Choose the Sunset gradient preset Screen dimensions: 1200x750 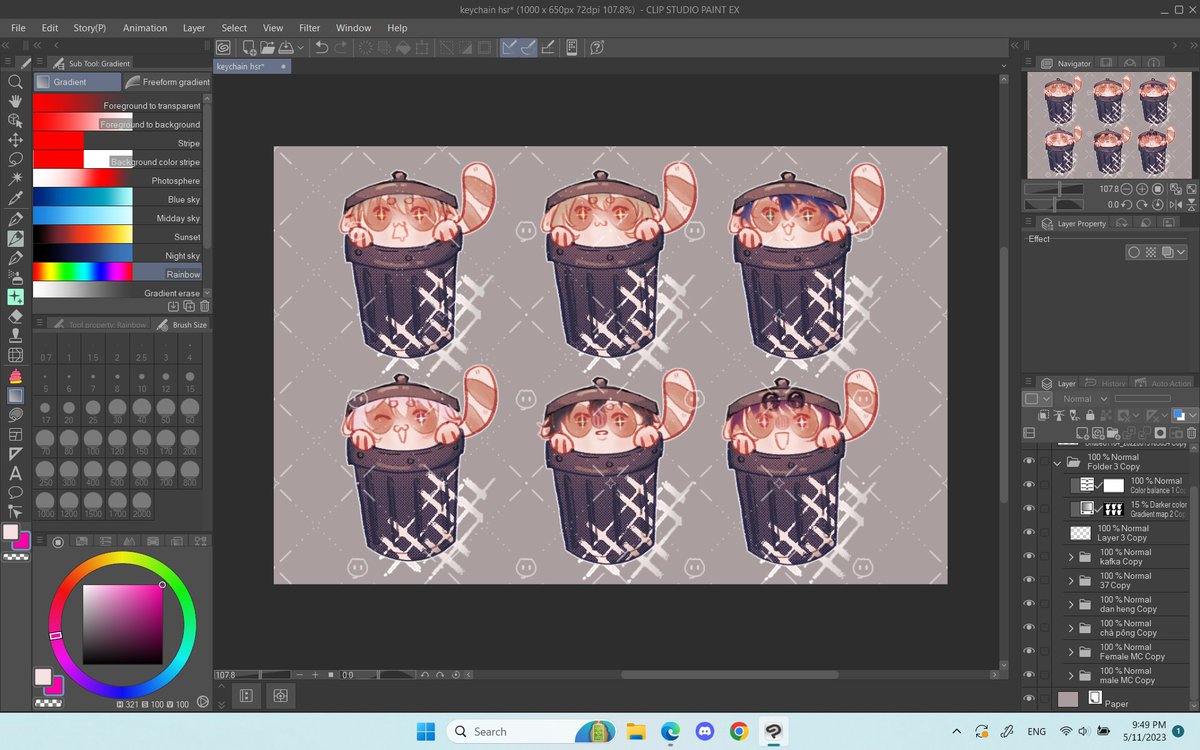(118, 237)
